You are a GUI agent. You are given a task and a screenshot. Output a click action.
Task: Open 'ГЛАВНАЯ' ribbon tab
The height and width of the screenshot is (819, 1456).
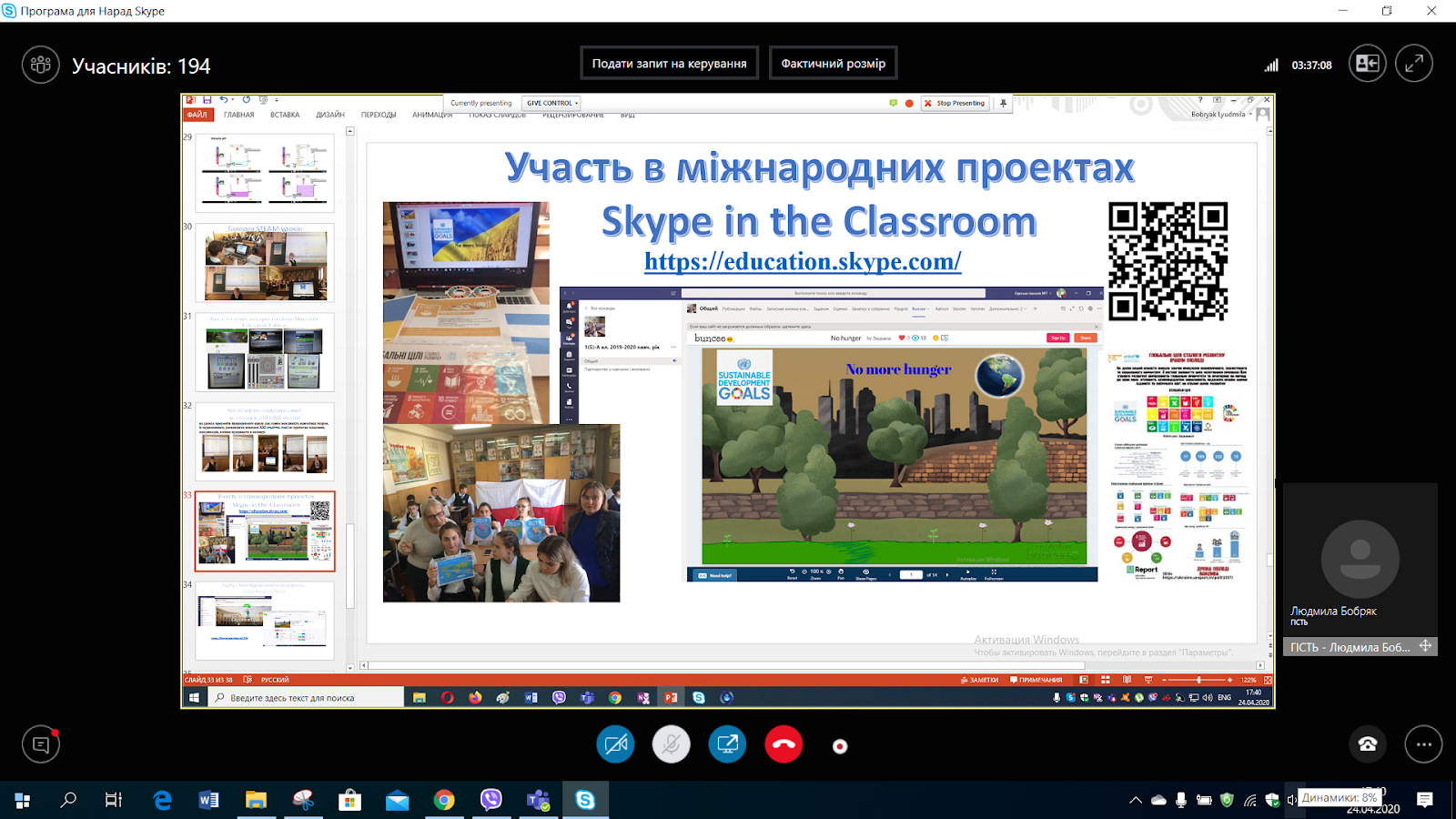[239, 115]
